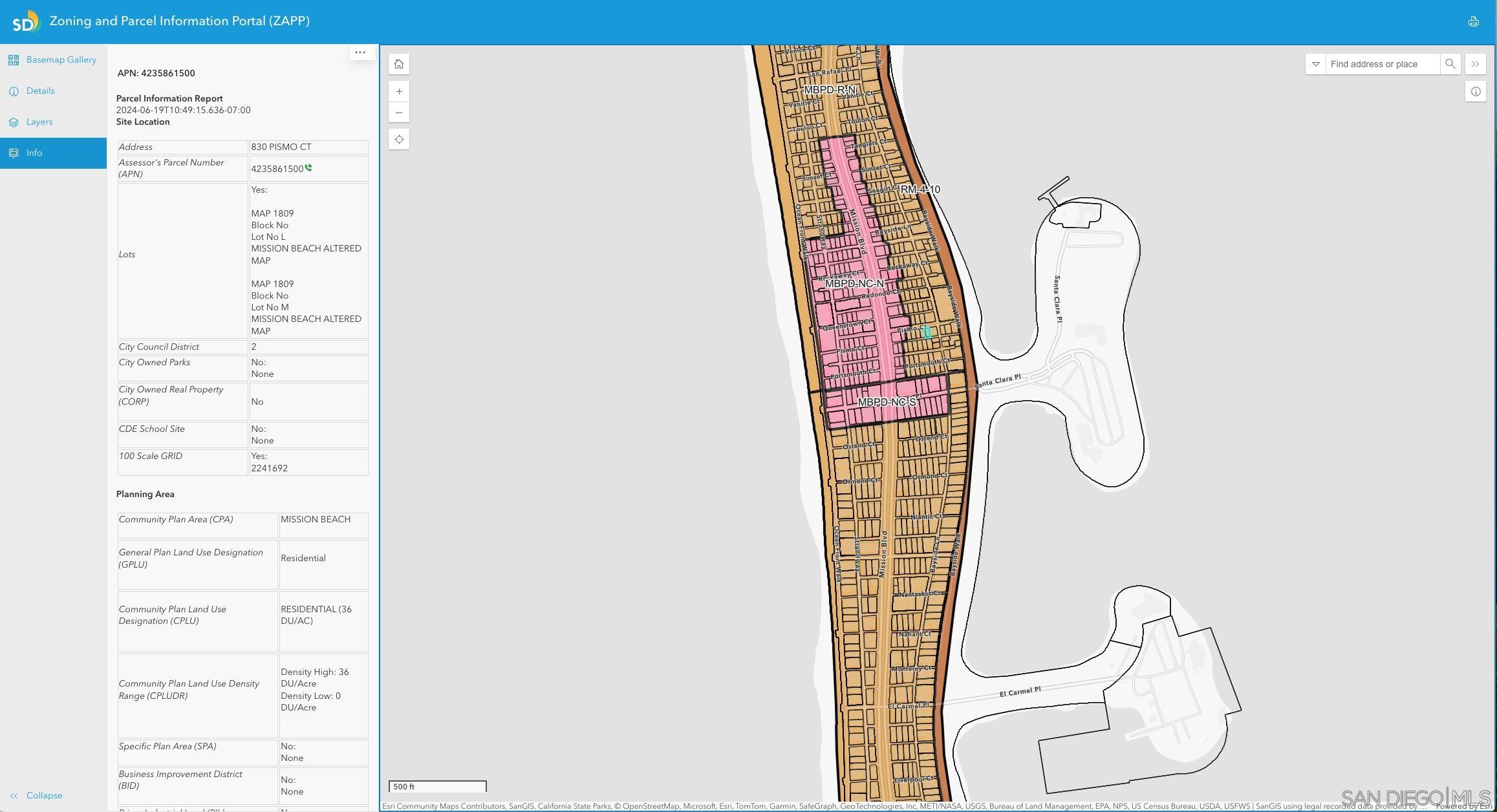Click the green phone icon beside APN

308,168
